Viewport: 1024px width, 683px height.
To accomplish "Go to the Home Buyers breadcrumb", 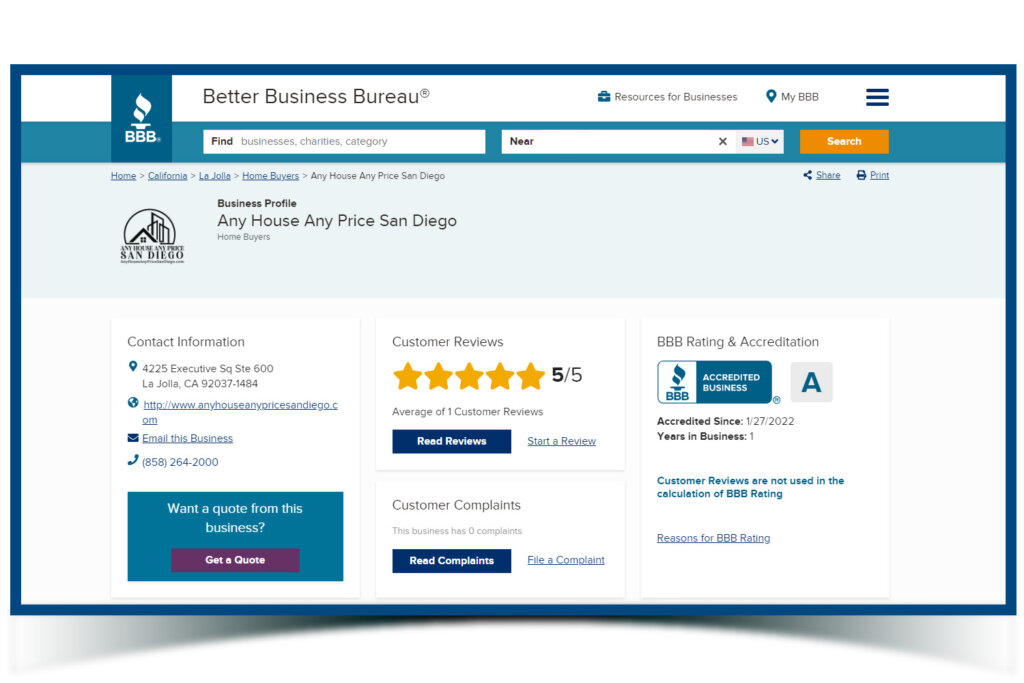I will tap(270, 176).
